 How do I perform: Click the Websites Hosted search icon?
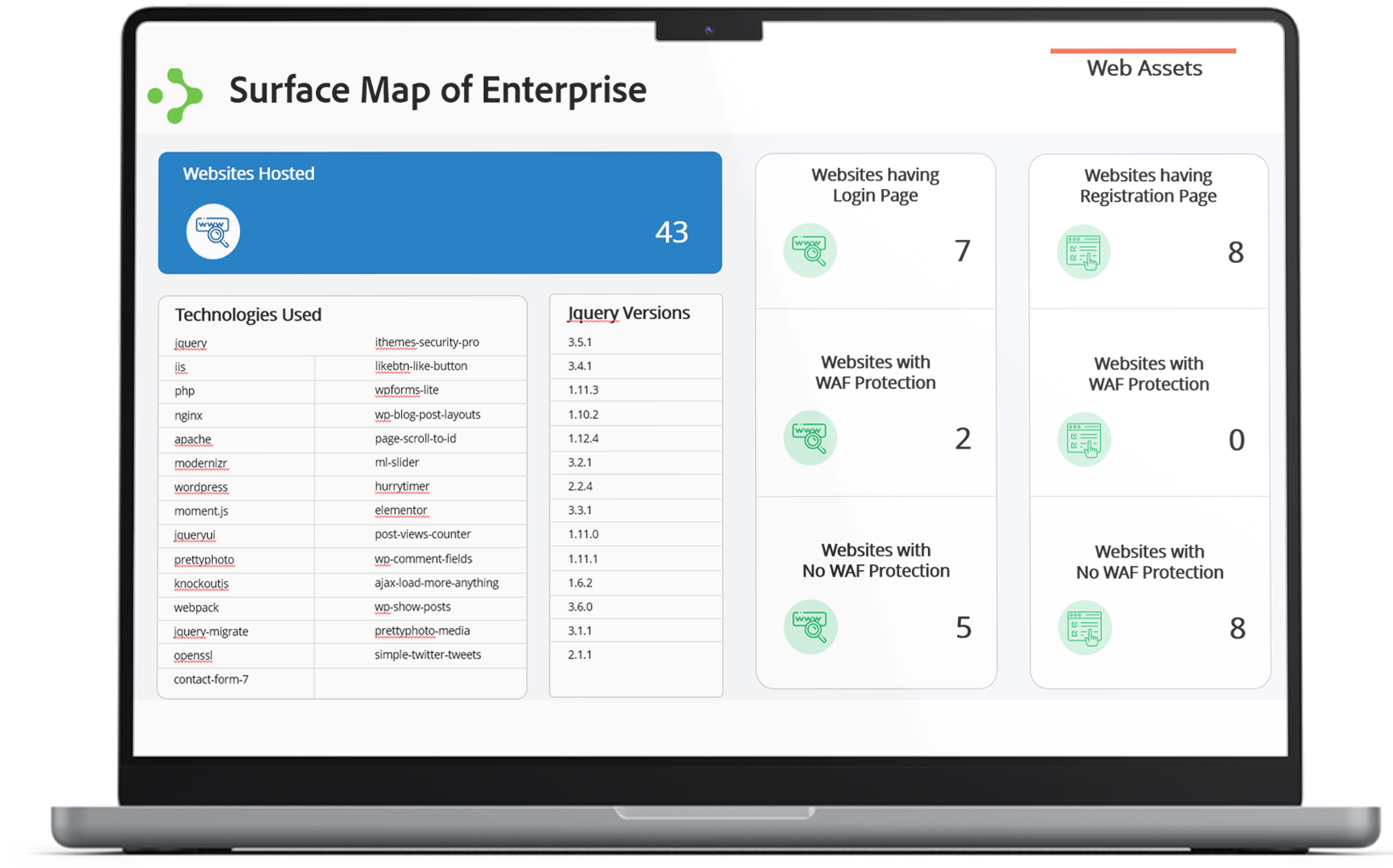tap(213, 231)
